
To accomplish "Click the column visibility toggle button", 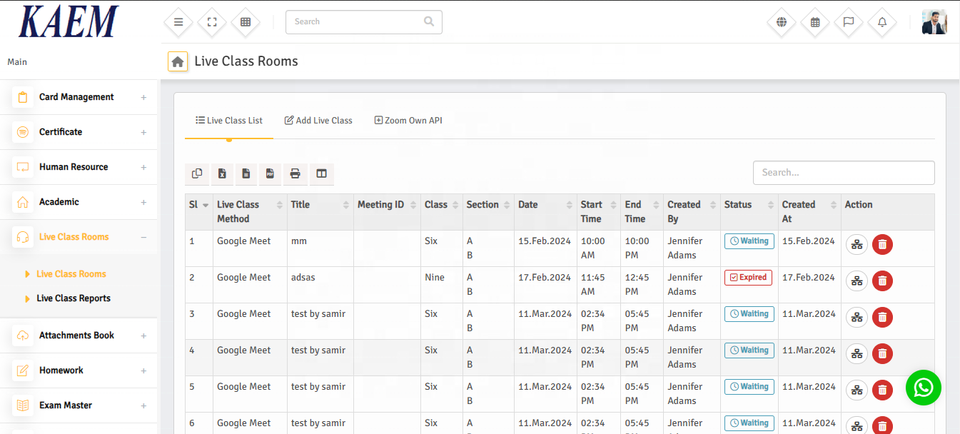I will tap(321, 174).
